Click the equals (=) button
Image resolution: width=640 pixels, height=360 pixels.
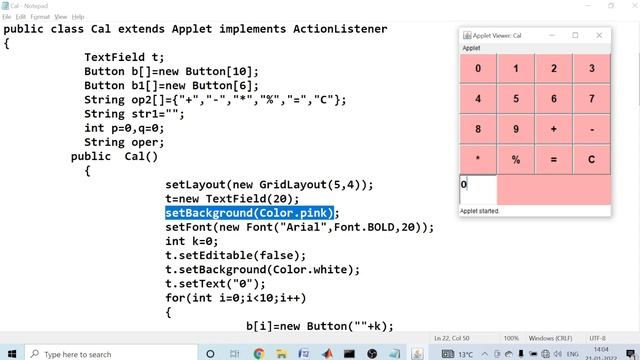tap(554, 159)
